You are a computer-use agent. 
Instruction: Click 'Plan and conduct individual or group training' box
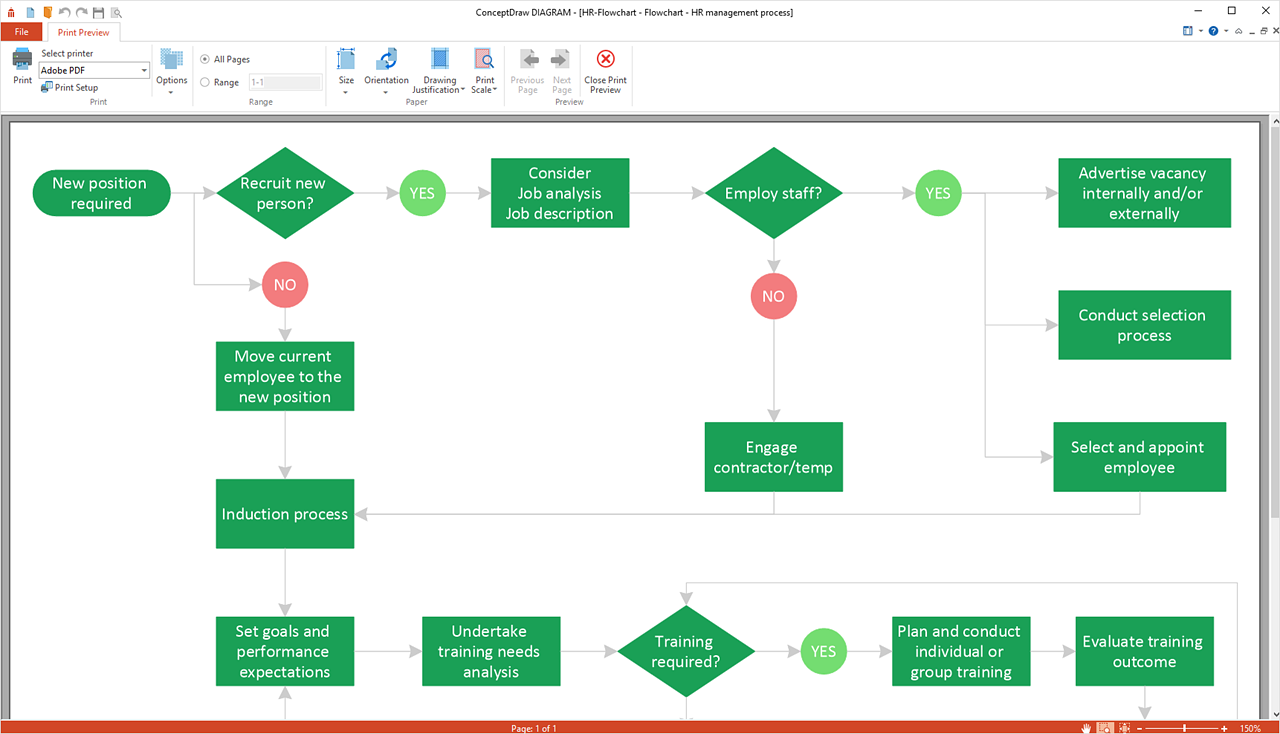click(961, 651)
